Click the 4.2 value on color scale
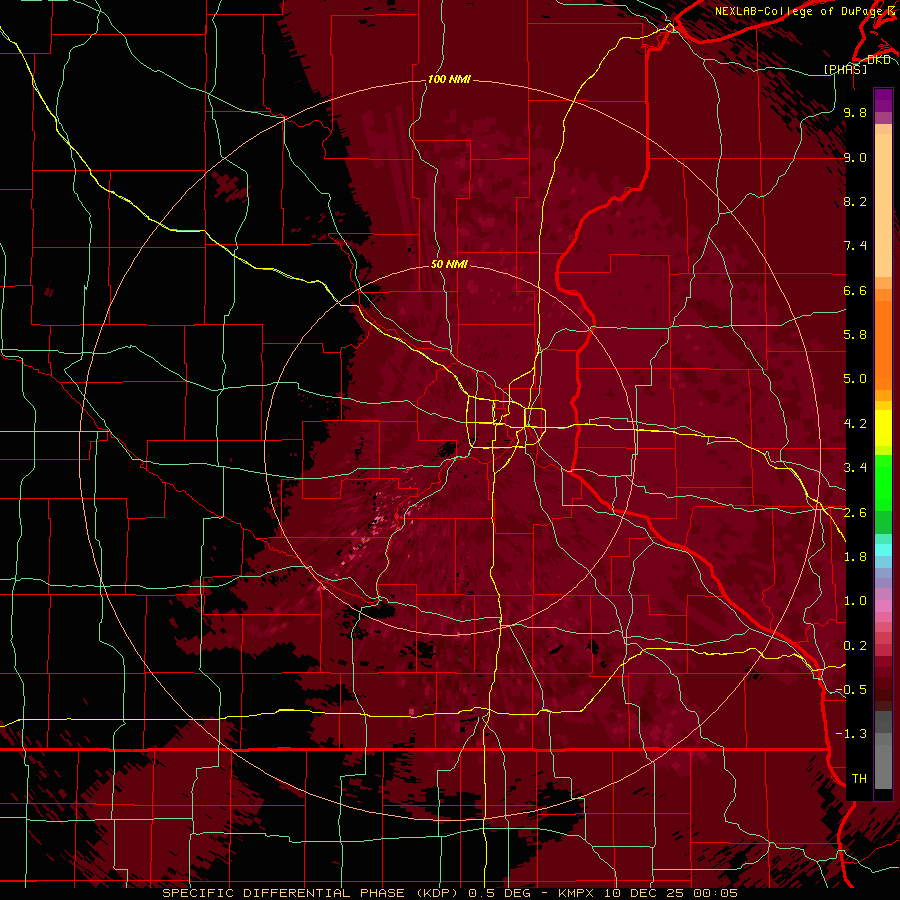900x900 pixels. click(x=855, y=424)
